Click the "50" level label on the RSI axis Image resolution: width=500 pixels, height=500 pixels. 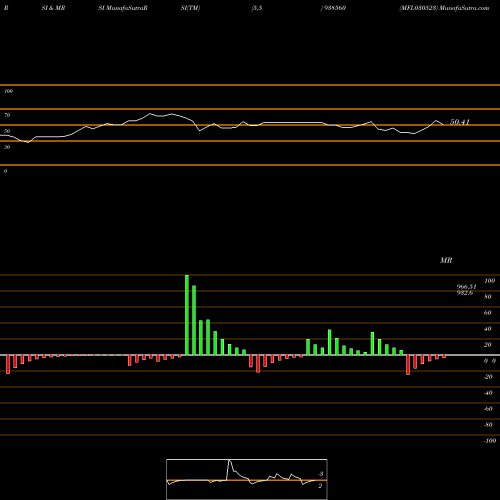tap(7, 131)
